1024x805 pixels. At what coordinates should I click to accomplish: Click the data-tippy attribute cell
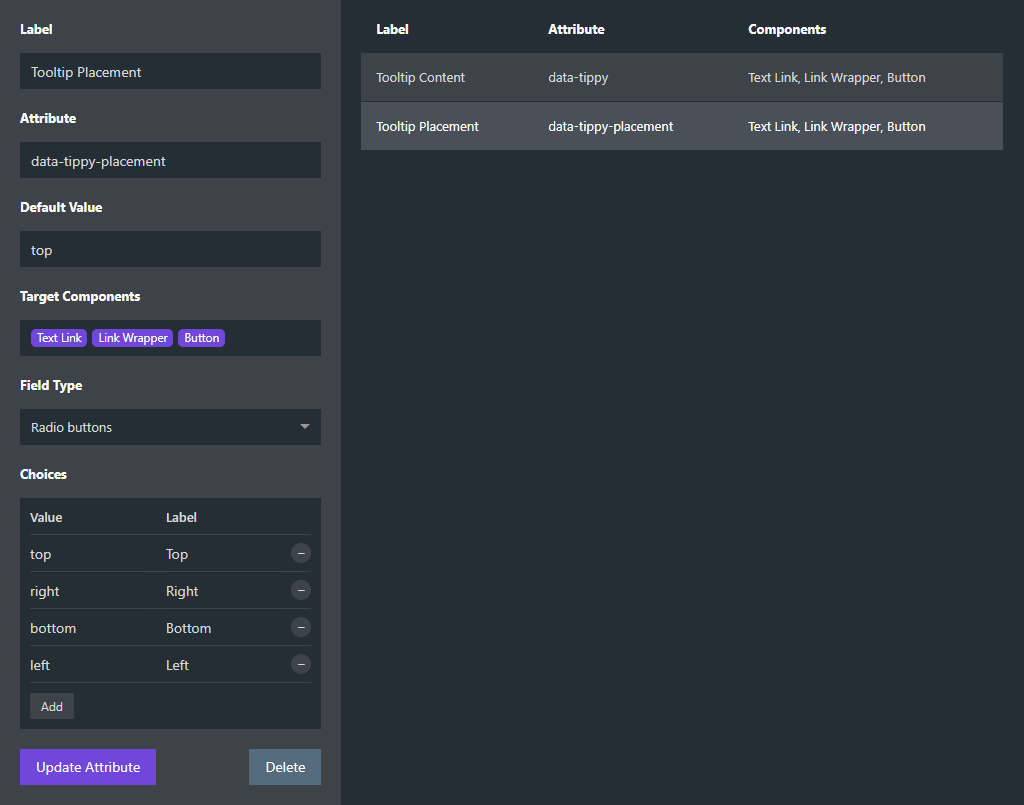tap(578, 78)
